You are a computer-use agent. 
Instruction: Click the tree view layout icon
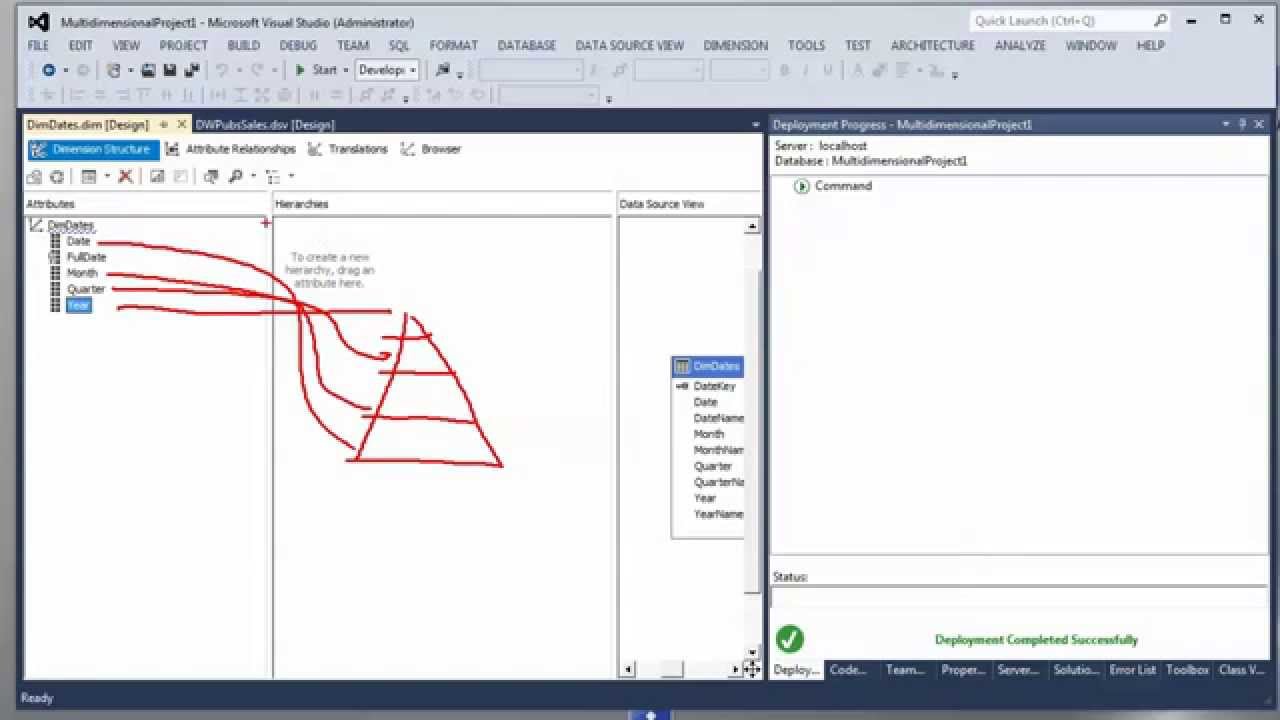272,177
